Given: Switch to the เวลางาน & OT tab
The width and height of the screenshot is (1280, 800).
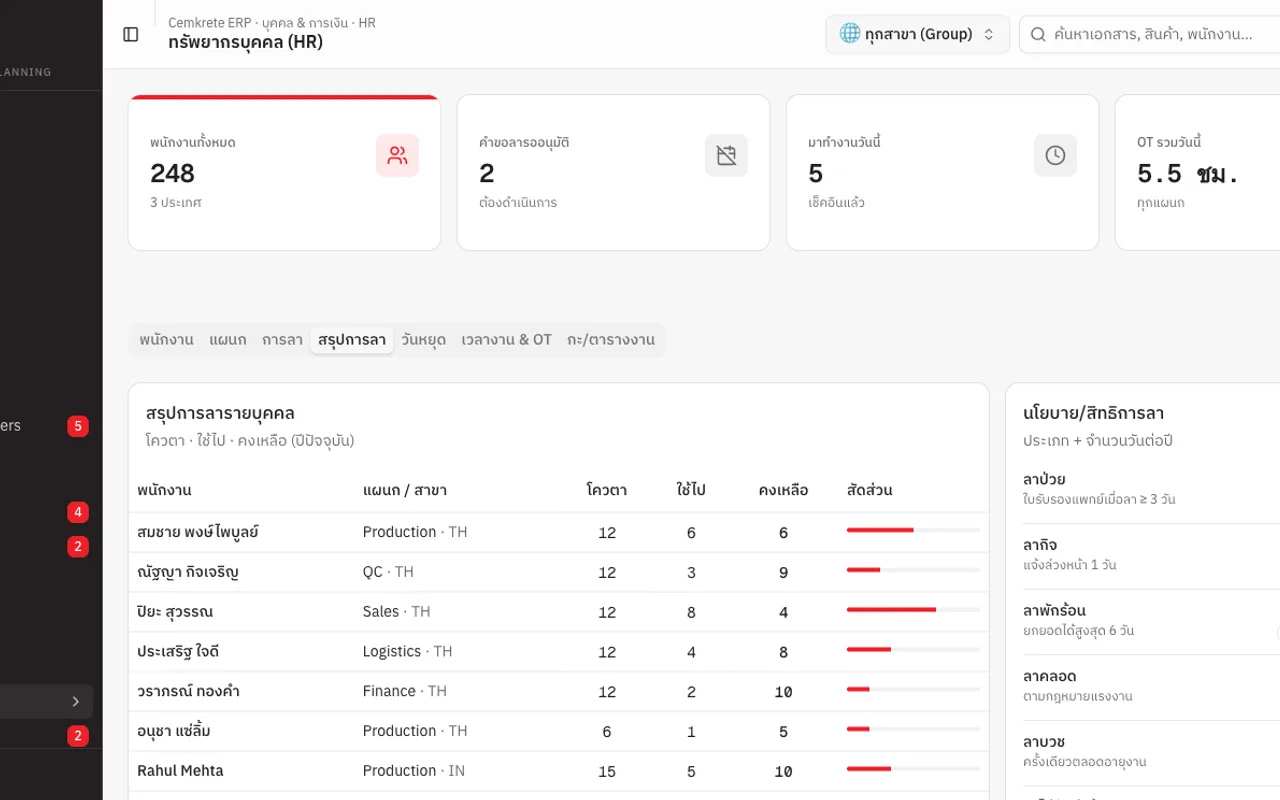Looking at the screenshot, I should 507,340.
